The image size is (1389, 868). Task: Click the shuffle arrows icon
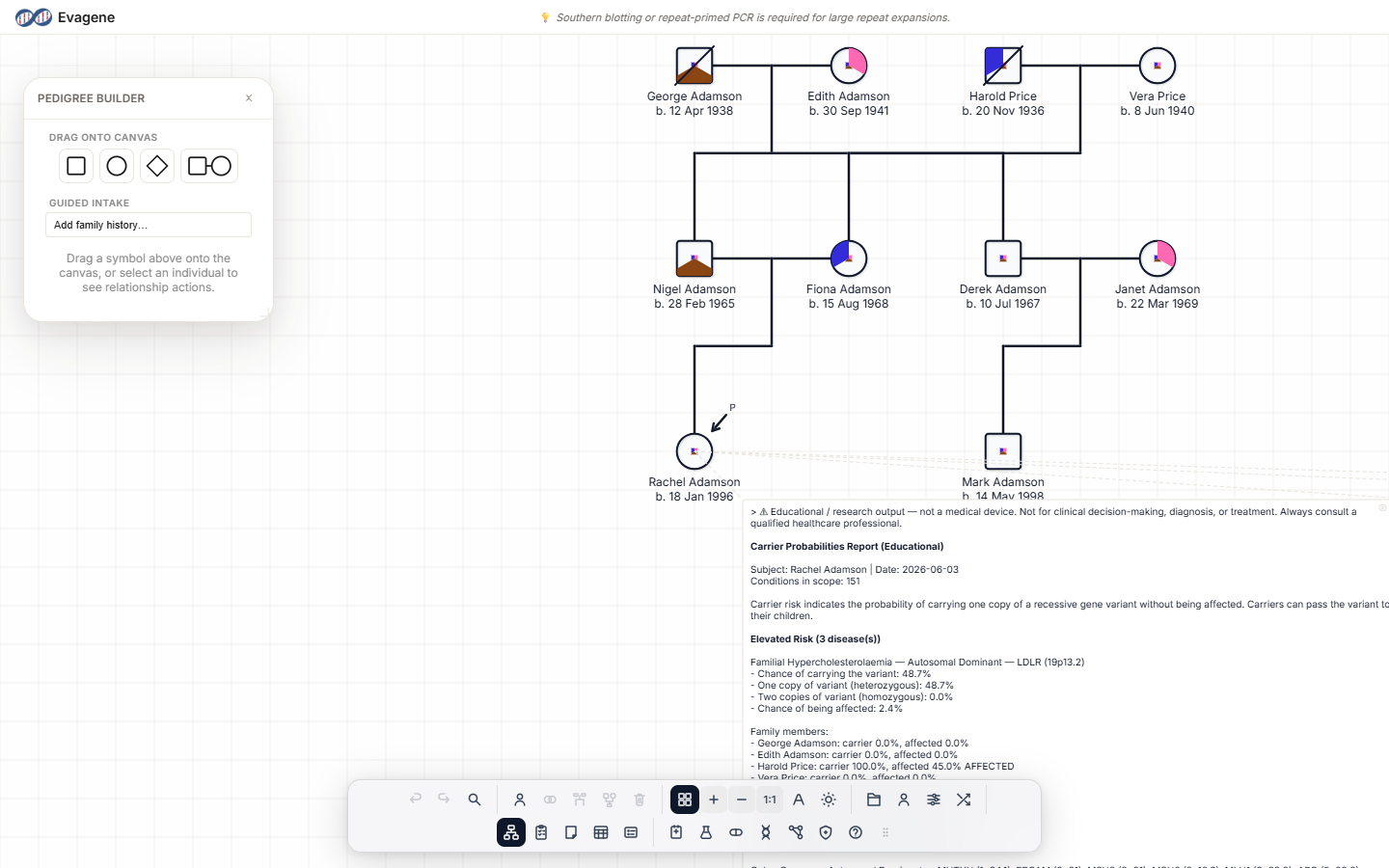pos(964,800)
